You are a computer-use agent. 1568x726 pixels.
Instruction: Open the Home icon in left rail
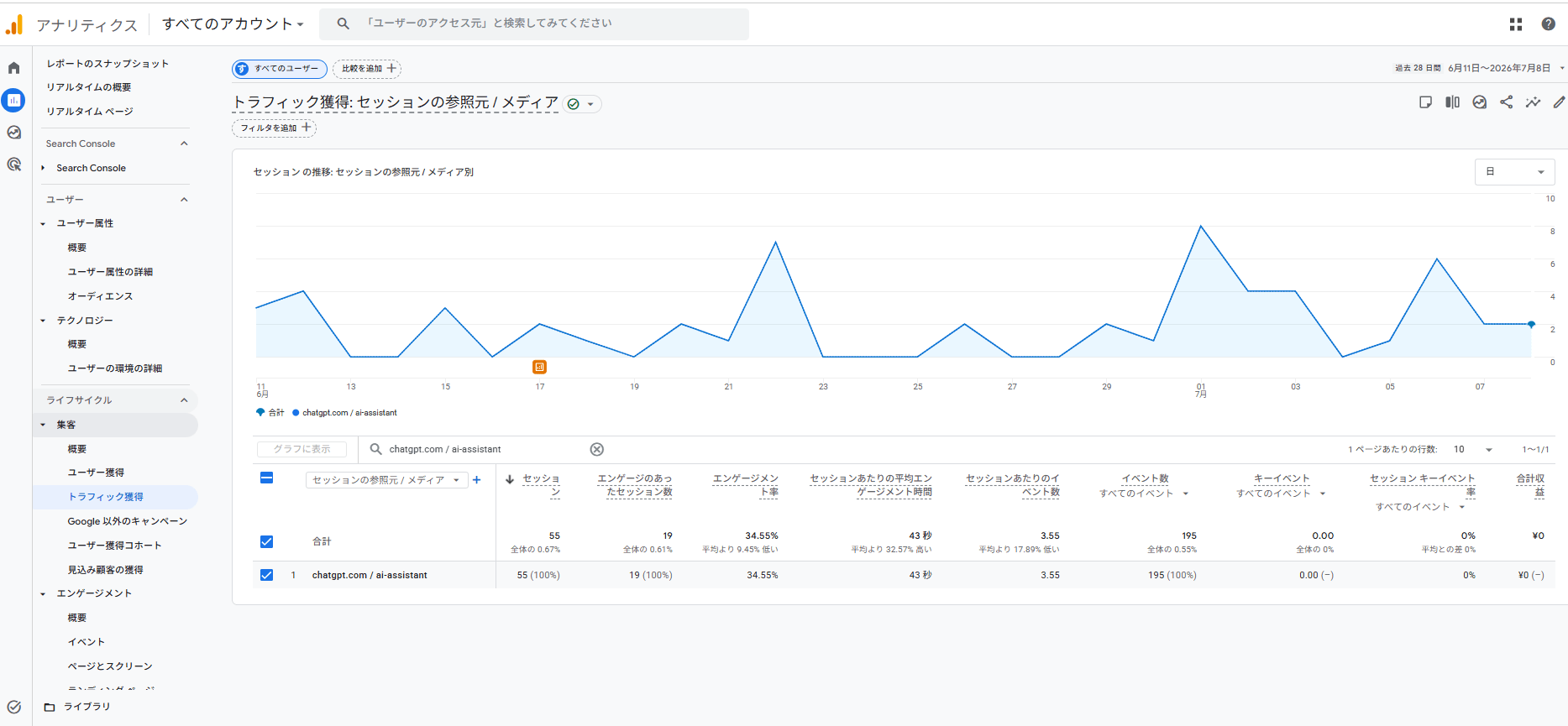click(x=14, y=68)
